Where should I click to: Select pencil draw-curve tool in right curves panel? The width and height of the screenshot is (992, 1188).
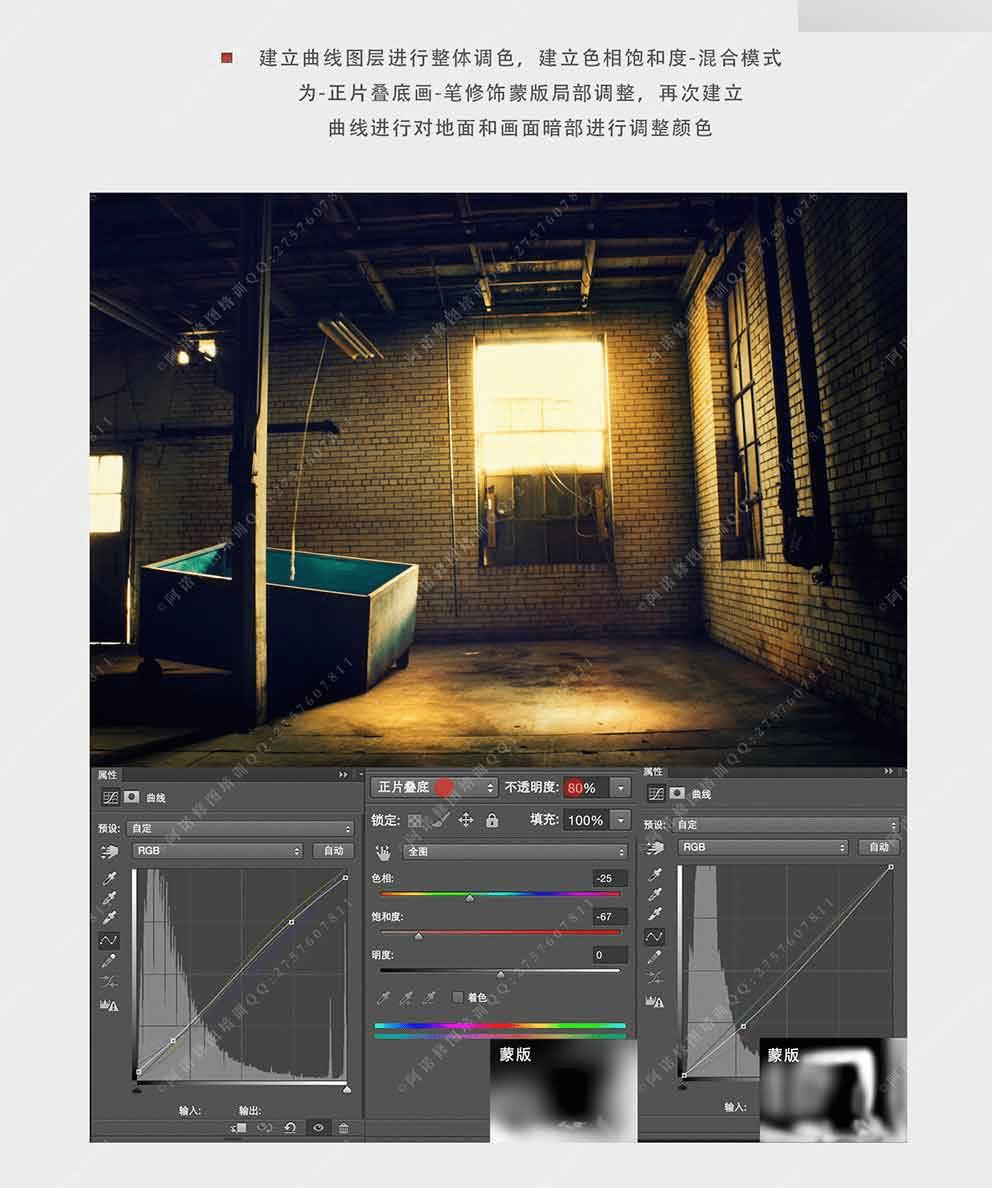(x=655, y=957)
